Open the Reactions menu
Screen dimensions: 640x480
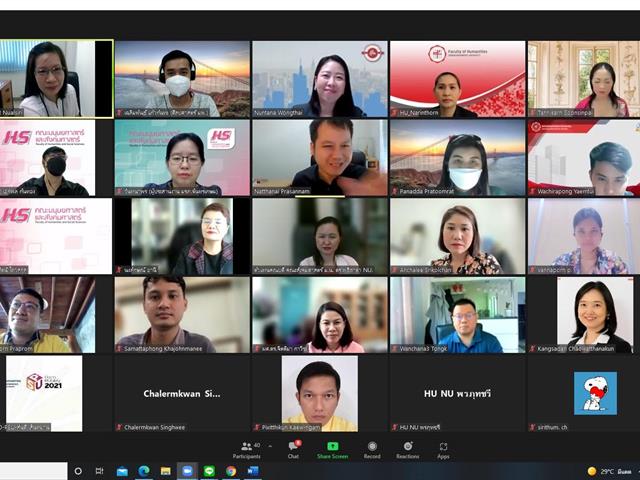pos(407,451)
